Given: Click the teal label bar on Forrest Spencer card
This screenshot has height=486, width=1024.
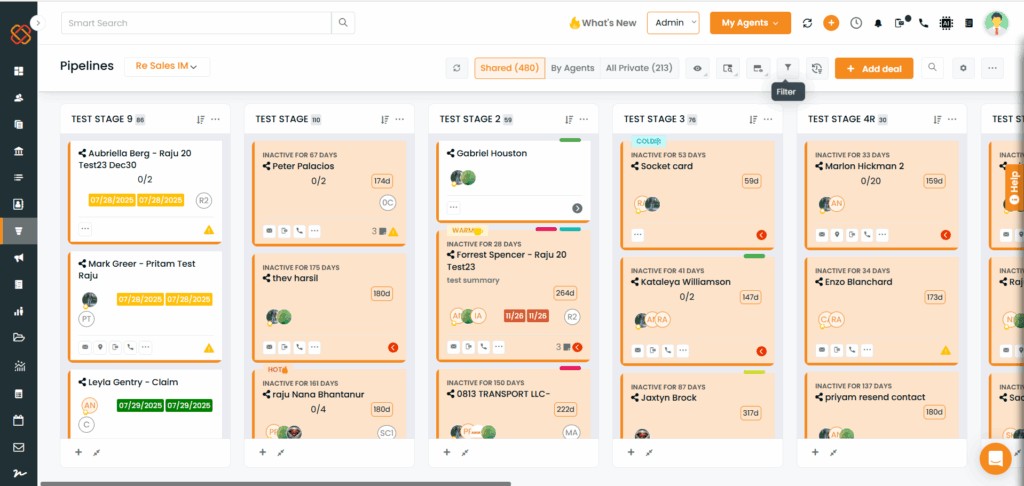Looking at the screenshot, I should tap(570, 229).
